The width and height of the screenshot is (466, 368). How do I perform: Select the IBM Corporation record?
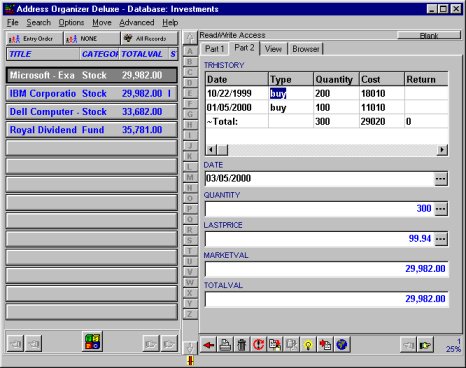pyautogui.click(x=92, y=94)
